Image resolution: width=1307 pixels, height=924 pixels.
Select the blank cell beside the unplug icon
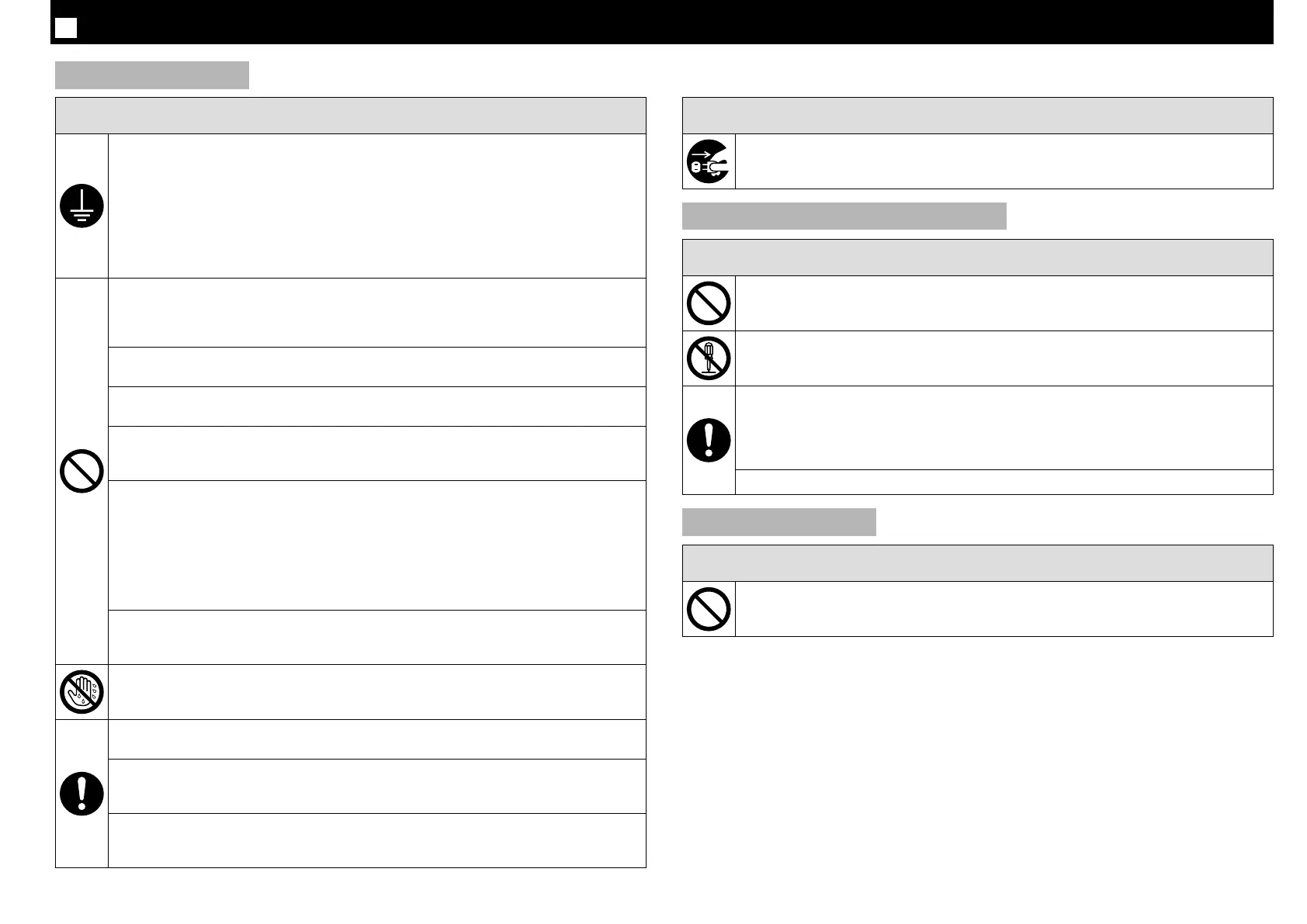tap(1004, 161)
